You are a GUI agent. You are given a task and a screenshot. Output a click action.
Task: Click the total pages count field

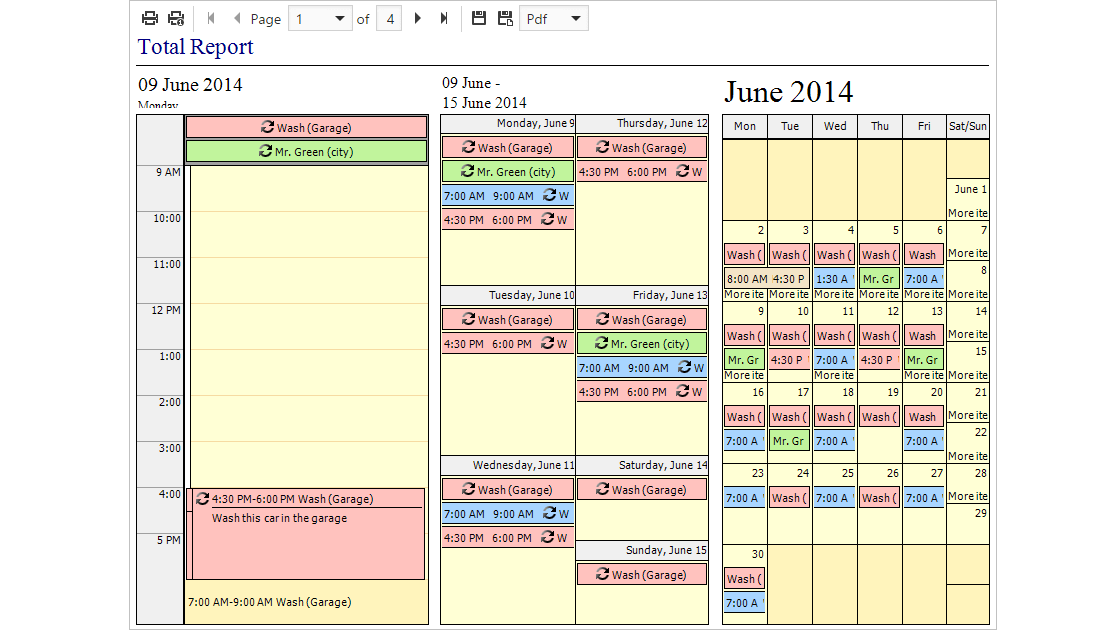coord(389,18)
